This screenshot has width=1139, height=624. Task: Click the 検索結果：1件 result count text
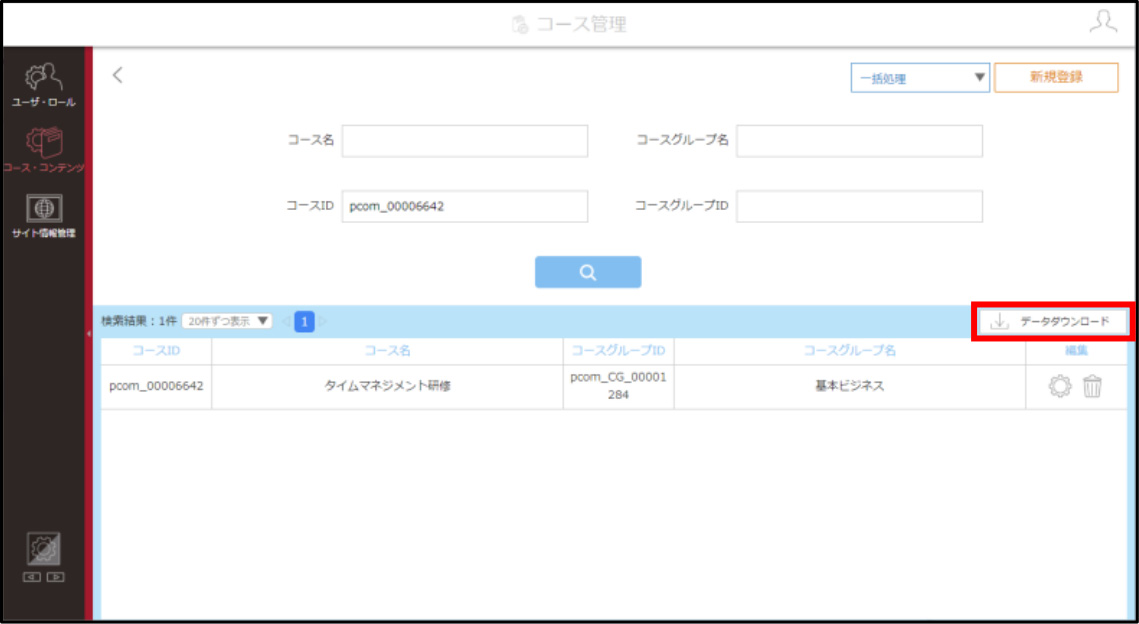pyautogui.click(x=139, y=321)
